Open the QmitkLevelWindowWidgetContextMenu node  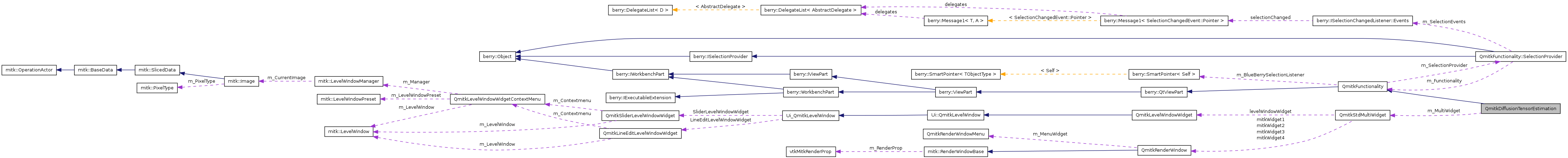[x=497, y=99]
